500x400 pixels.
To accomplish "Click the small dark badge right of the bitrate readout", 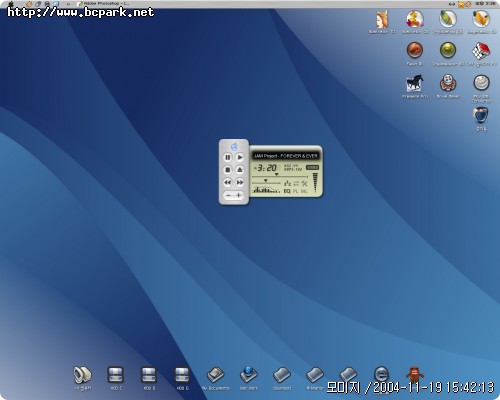I will point(312,167).
